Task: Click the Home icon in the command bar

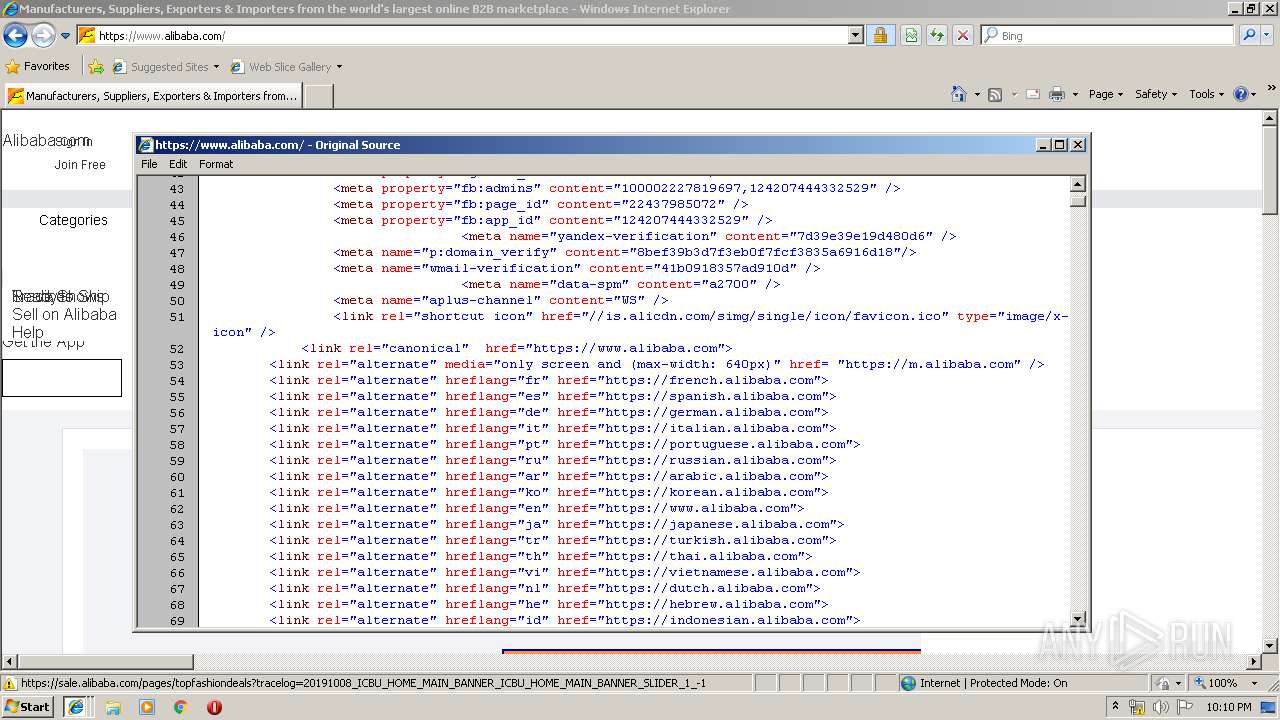Action: pos(959,94)
